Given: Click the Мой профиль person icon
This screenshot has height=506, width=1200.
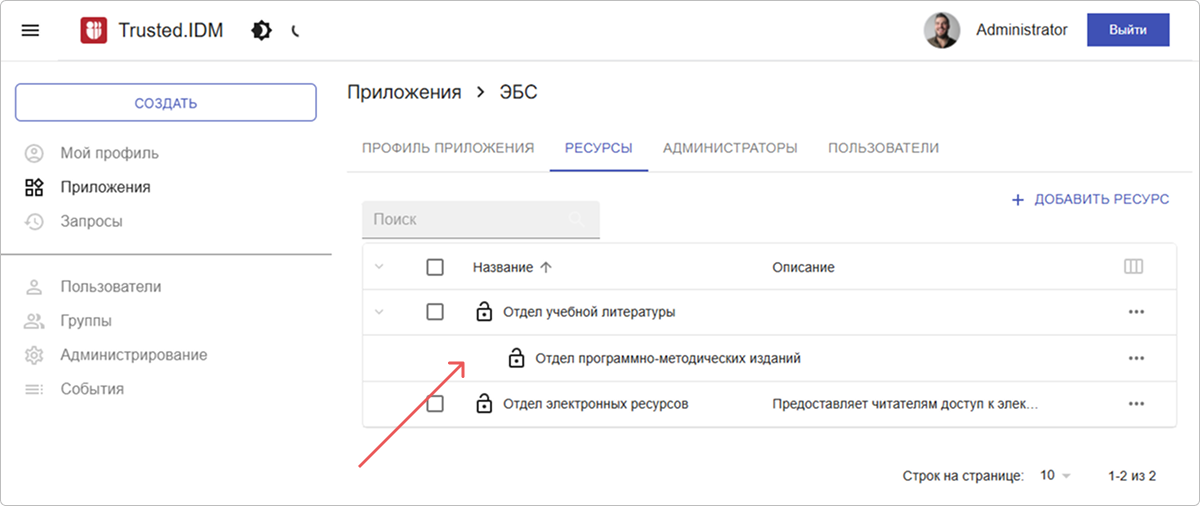Looking at the screenshot, I should pos(34,153).
